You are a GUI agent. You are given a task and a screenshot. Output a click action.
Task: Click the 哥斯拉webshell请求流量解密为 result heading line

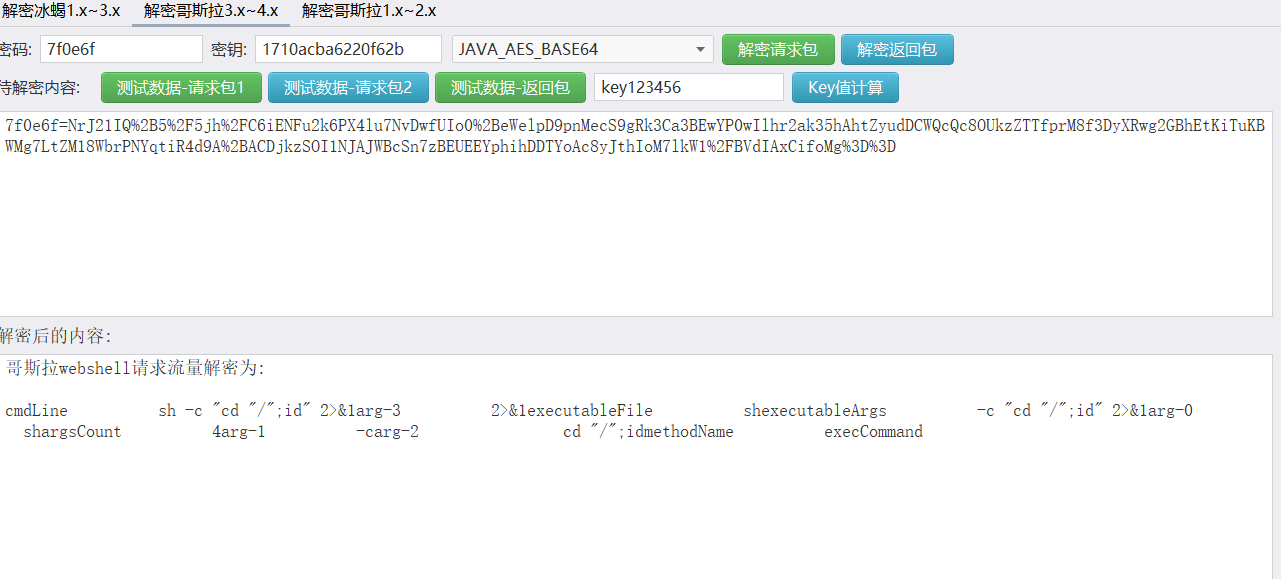pyautogui.click(x=135, y=368)
